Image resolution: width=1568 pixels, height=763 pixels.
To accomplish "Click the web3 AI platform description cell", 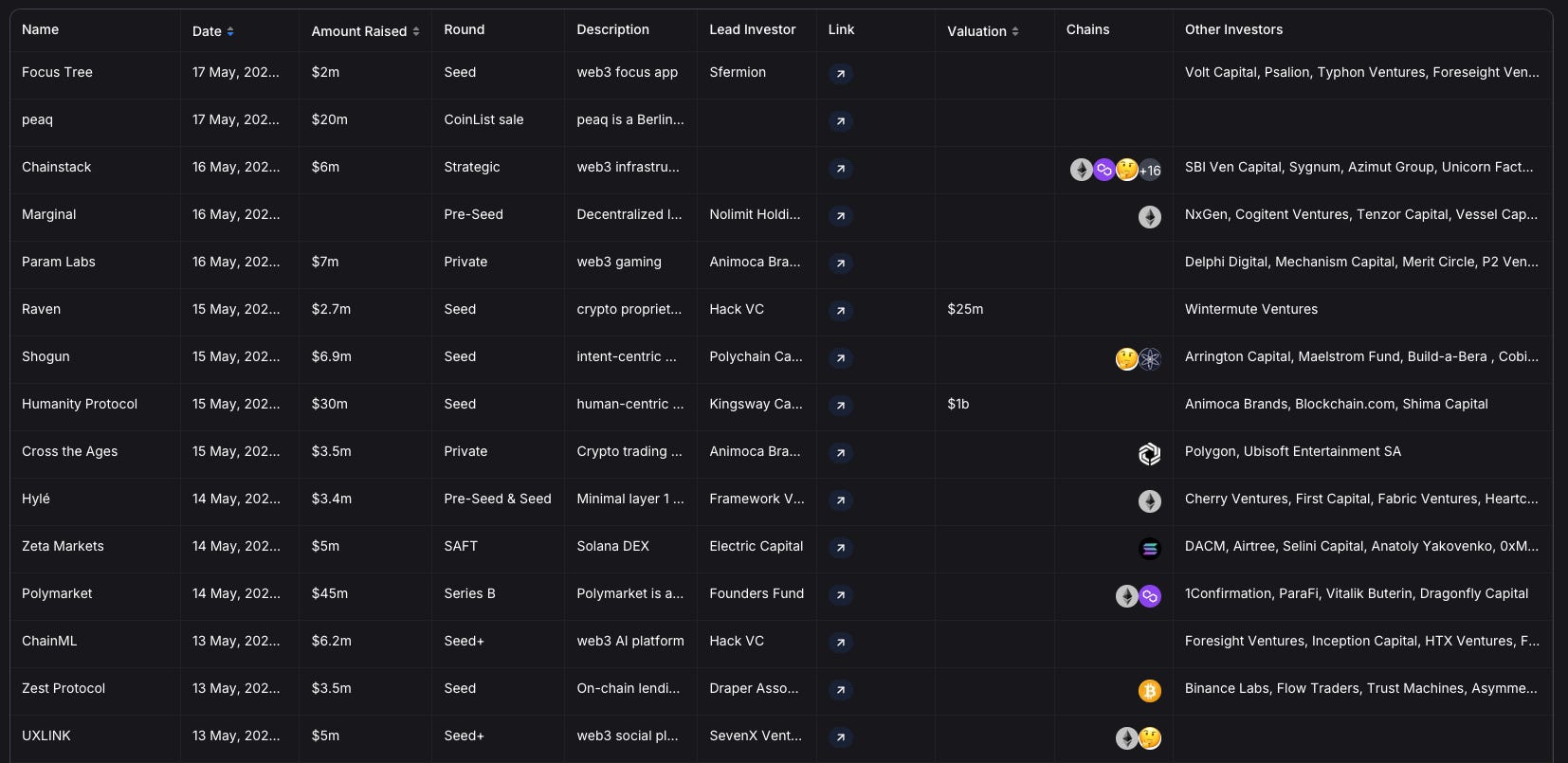I will (x=630, y=642).
